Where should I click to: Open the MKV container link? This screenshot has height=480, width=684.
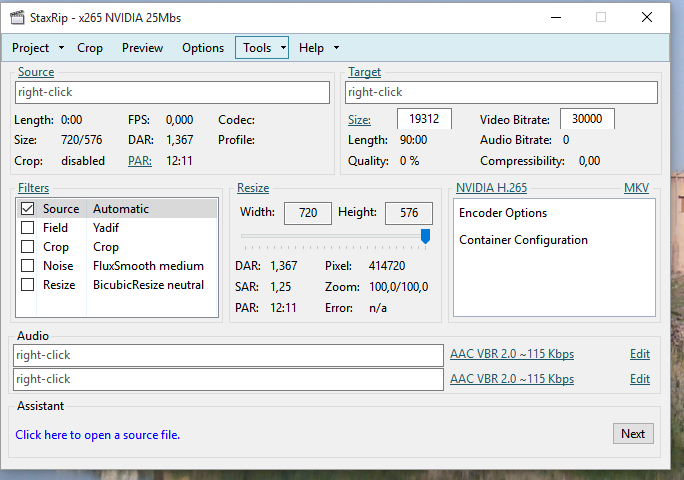pos(636,188)
